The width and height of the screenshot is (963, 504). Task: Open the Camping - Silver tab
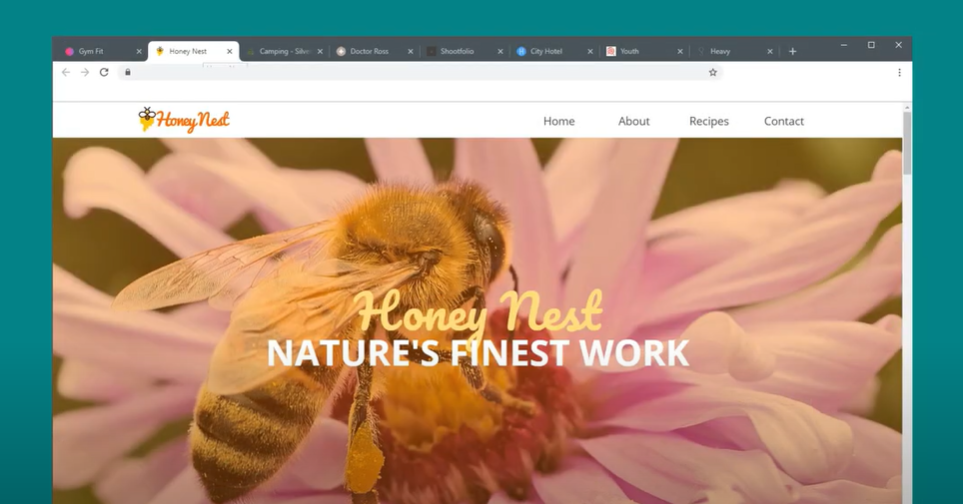(x=284, y=52)
